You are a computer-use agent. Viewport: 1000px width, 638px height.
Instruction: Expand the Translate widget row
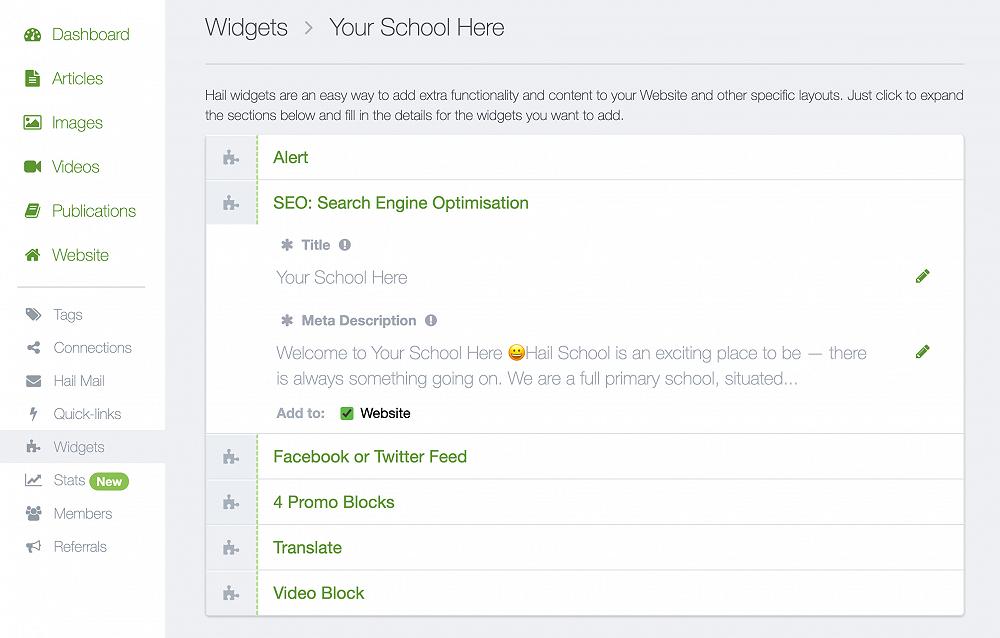tap(307, 548)
